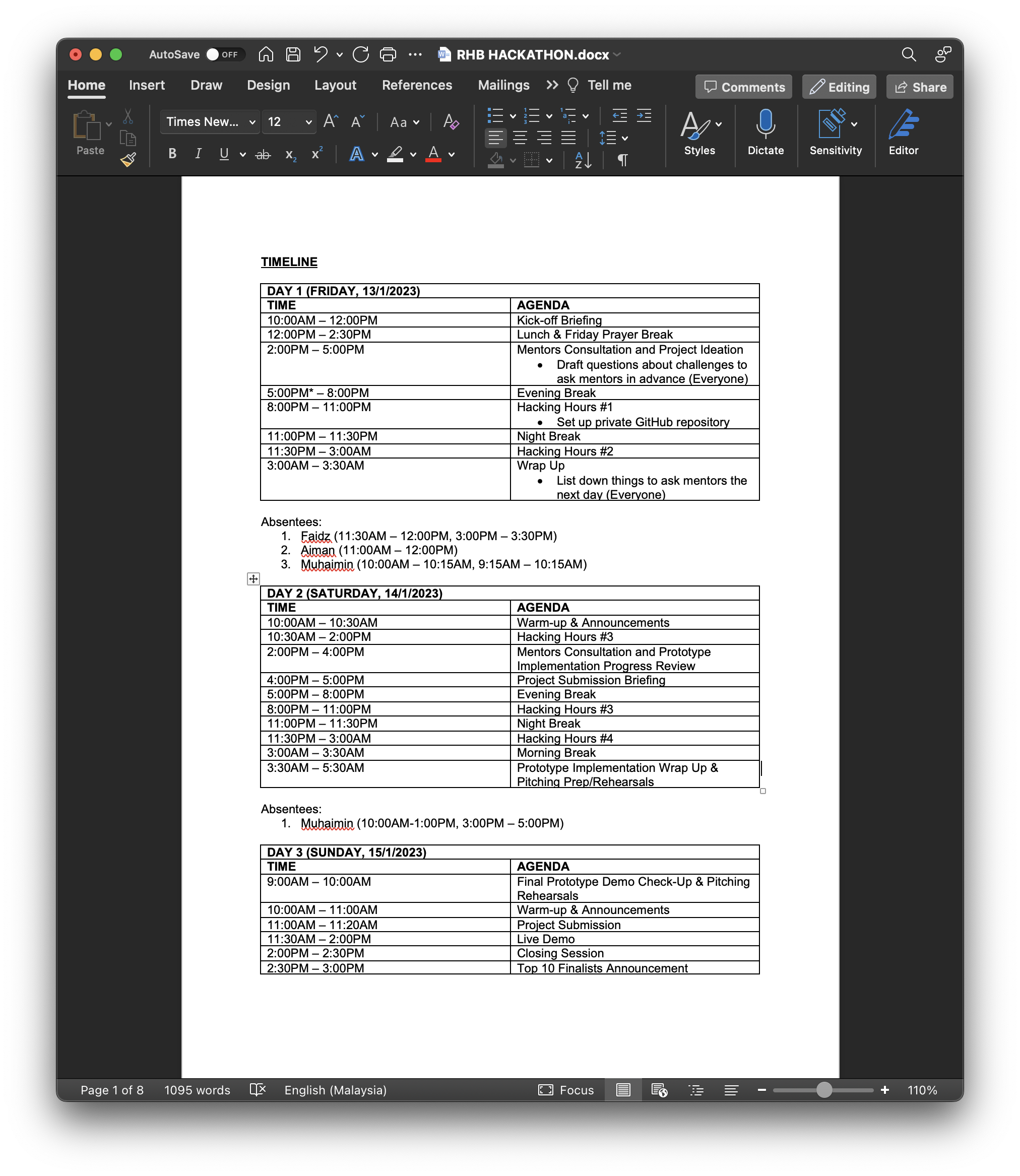This screenshot has height=1176, width=1020.
Task: Click the Sort A-Z icon
Action: (584, 160)
